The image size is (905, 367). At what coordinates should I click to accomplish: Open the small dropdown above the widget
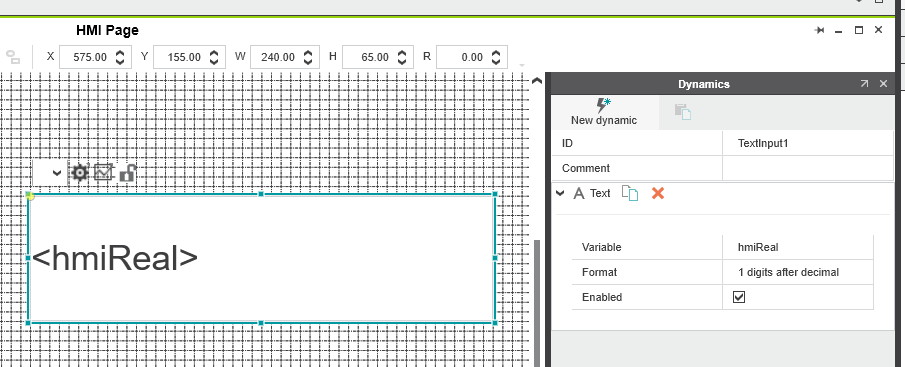pyautogui.click(x=50, y=173)
